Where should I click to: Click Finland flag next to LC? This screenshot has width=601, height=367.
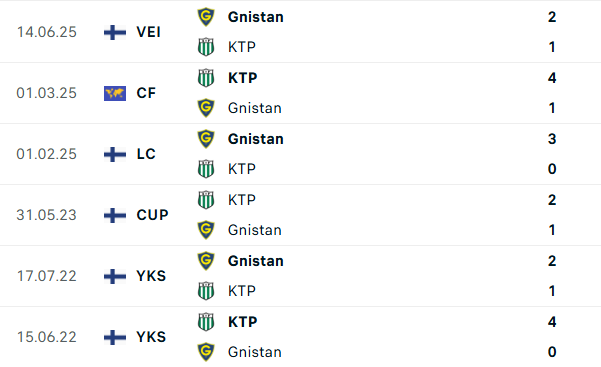coord(115,154)
